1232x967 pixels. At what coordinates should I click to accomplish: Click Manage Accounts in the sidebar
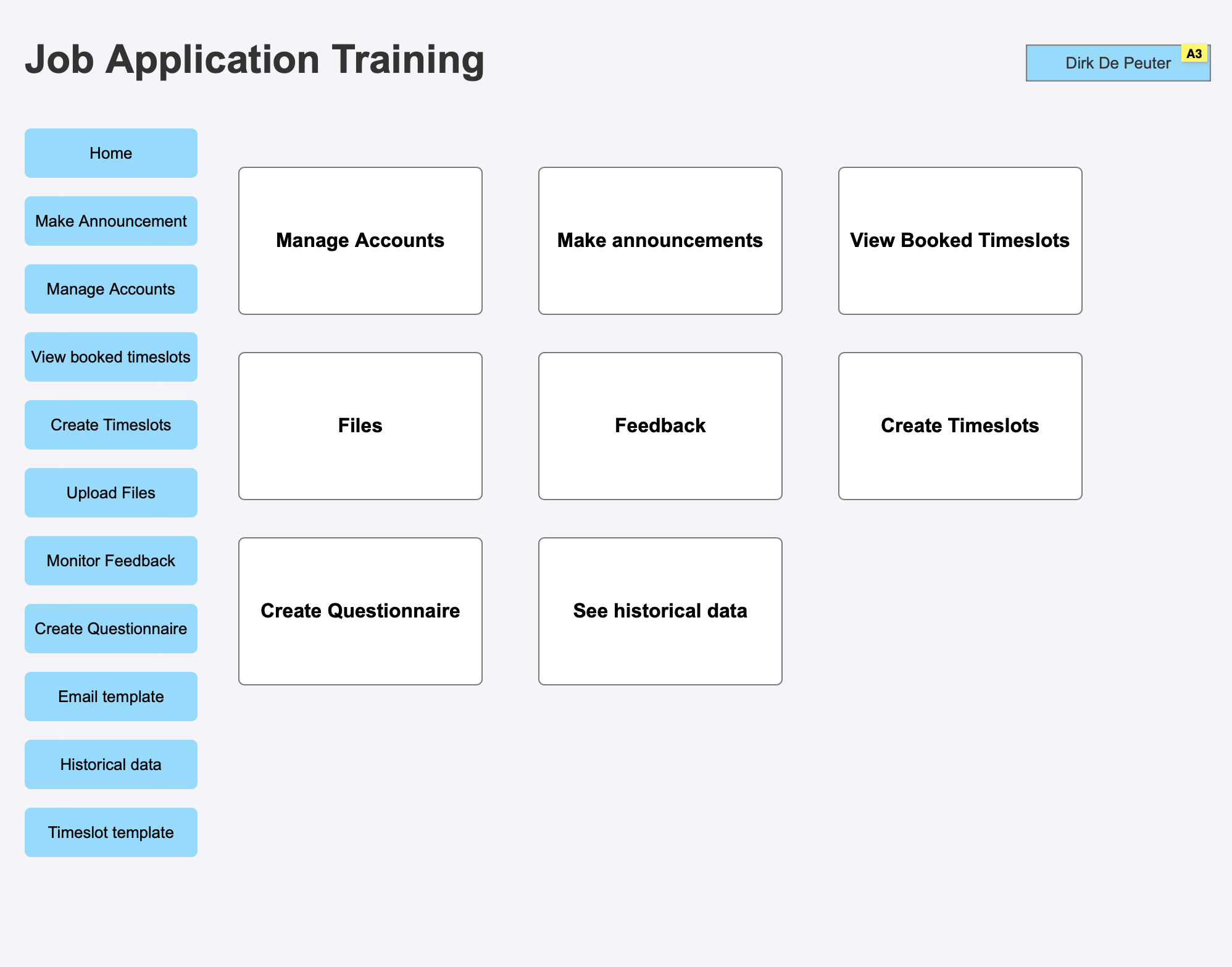110,288
